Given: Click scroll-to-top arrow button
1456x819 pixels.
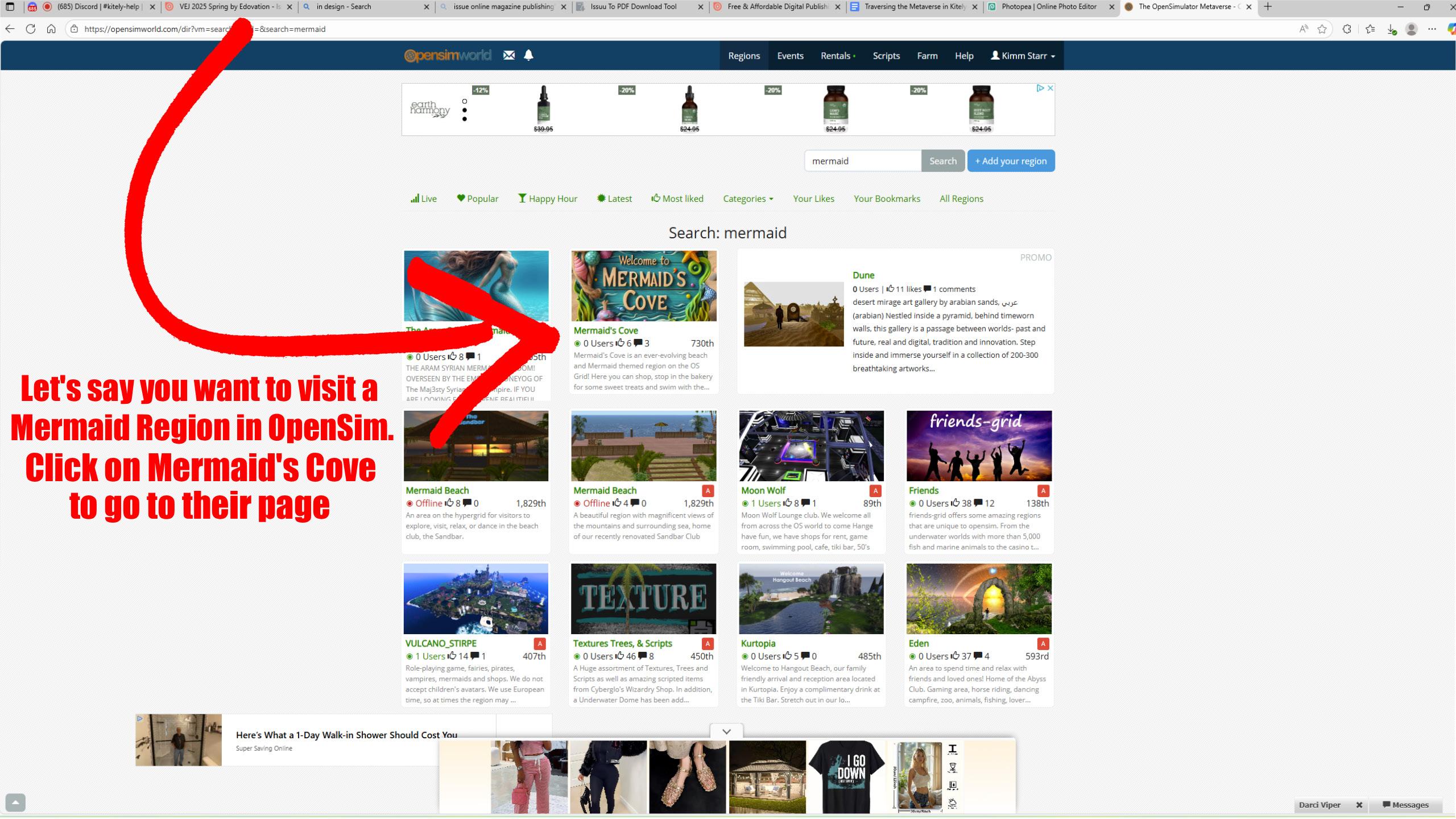Looking at the screenshot, I should pos(15,803).
